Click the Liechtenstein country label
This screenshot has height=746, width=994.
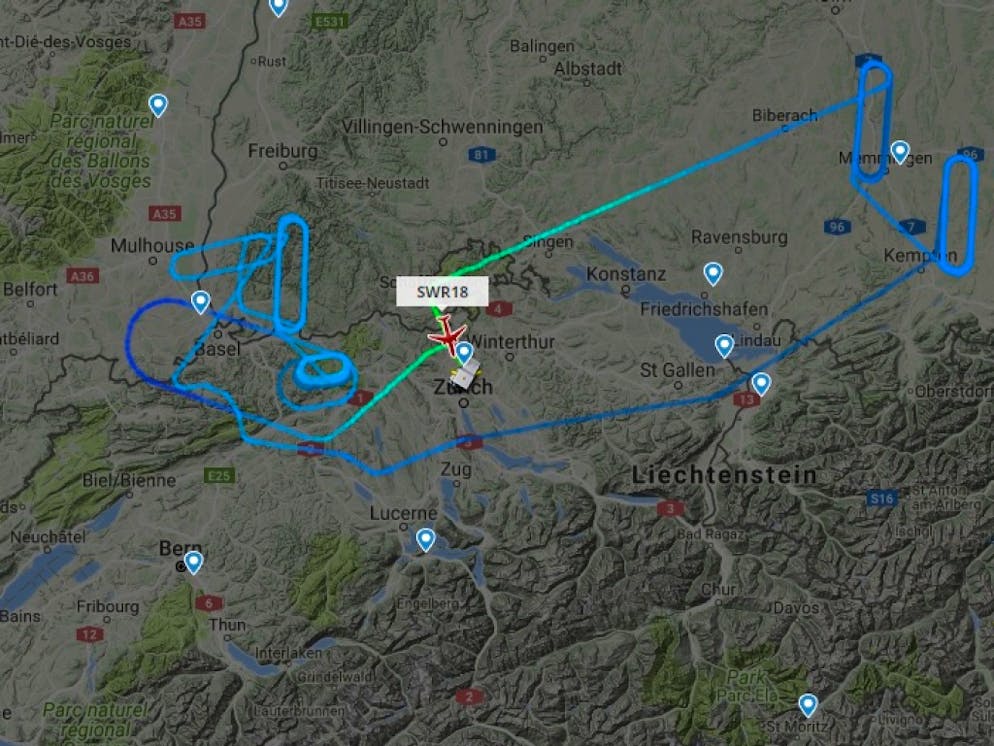[724, 475]
